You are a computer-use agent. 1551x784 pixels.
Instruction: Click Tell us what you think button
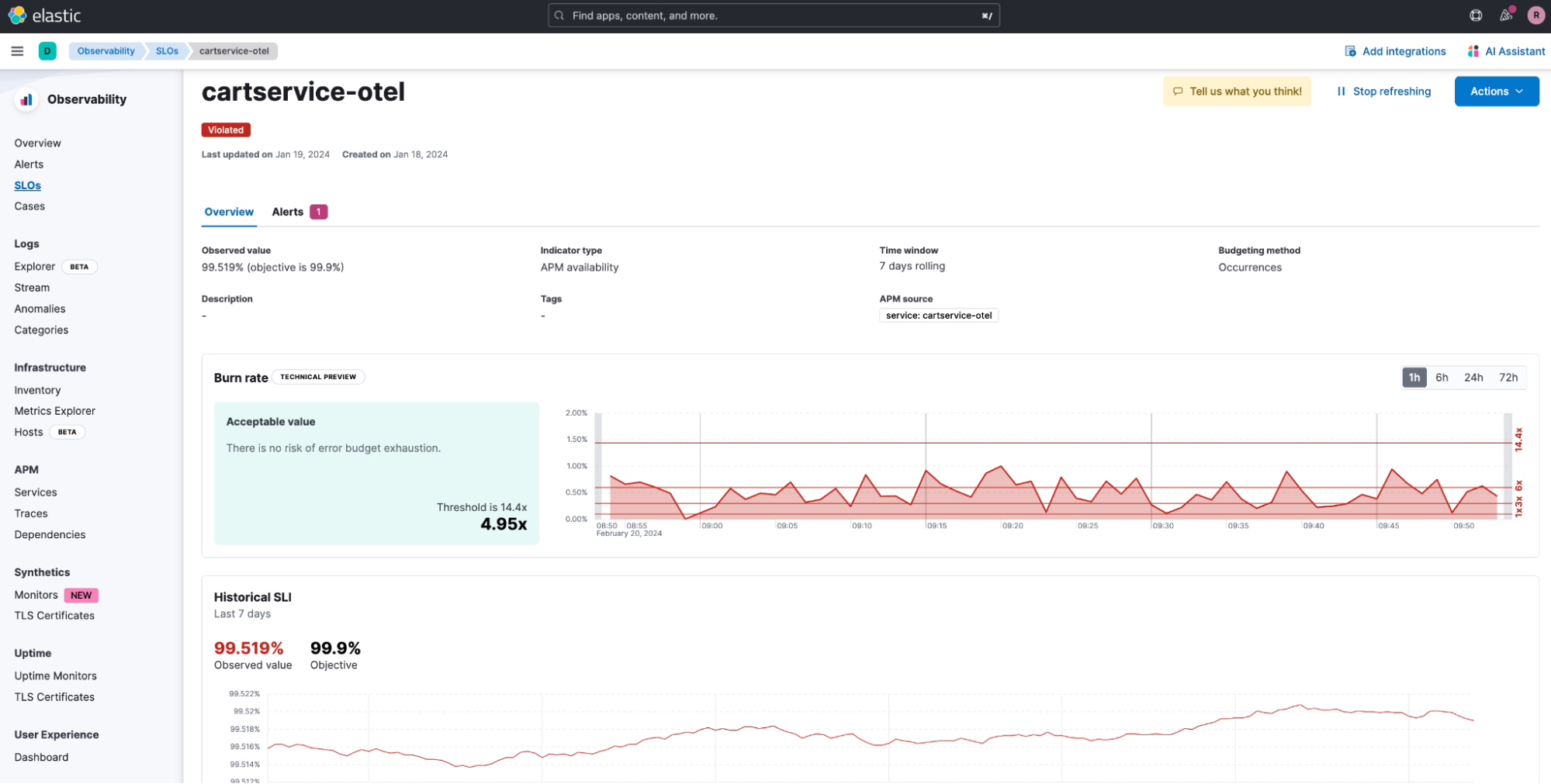[x=1237, y=92]
